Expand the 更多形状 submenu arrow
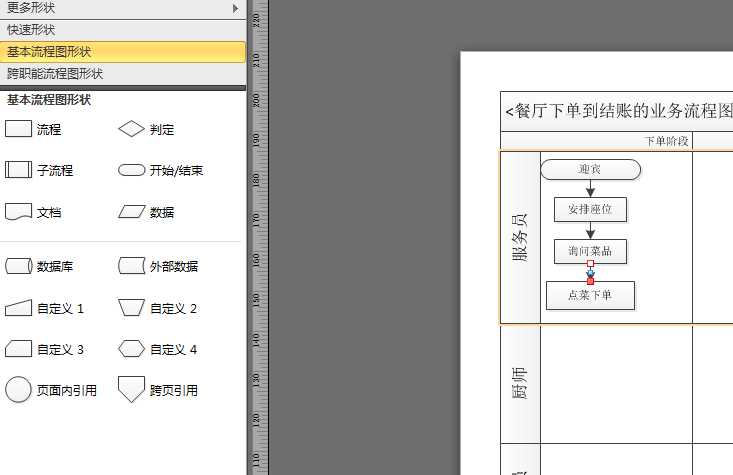Image resolution: width=733 pixels, height=475 pixels. [x=235, y=8]
